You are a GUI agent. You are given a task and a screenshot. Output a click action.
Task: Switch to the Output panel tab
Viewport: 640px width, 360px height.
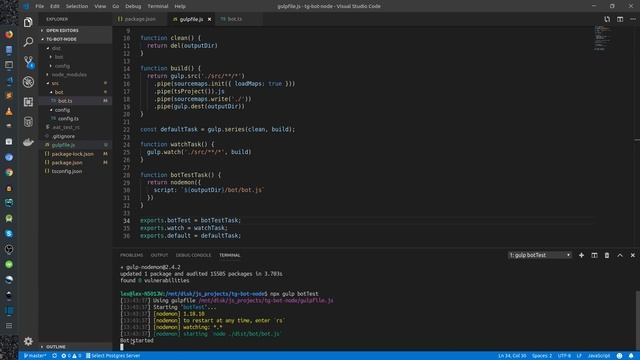click(159, 255)
